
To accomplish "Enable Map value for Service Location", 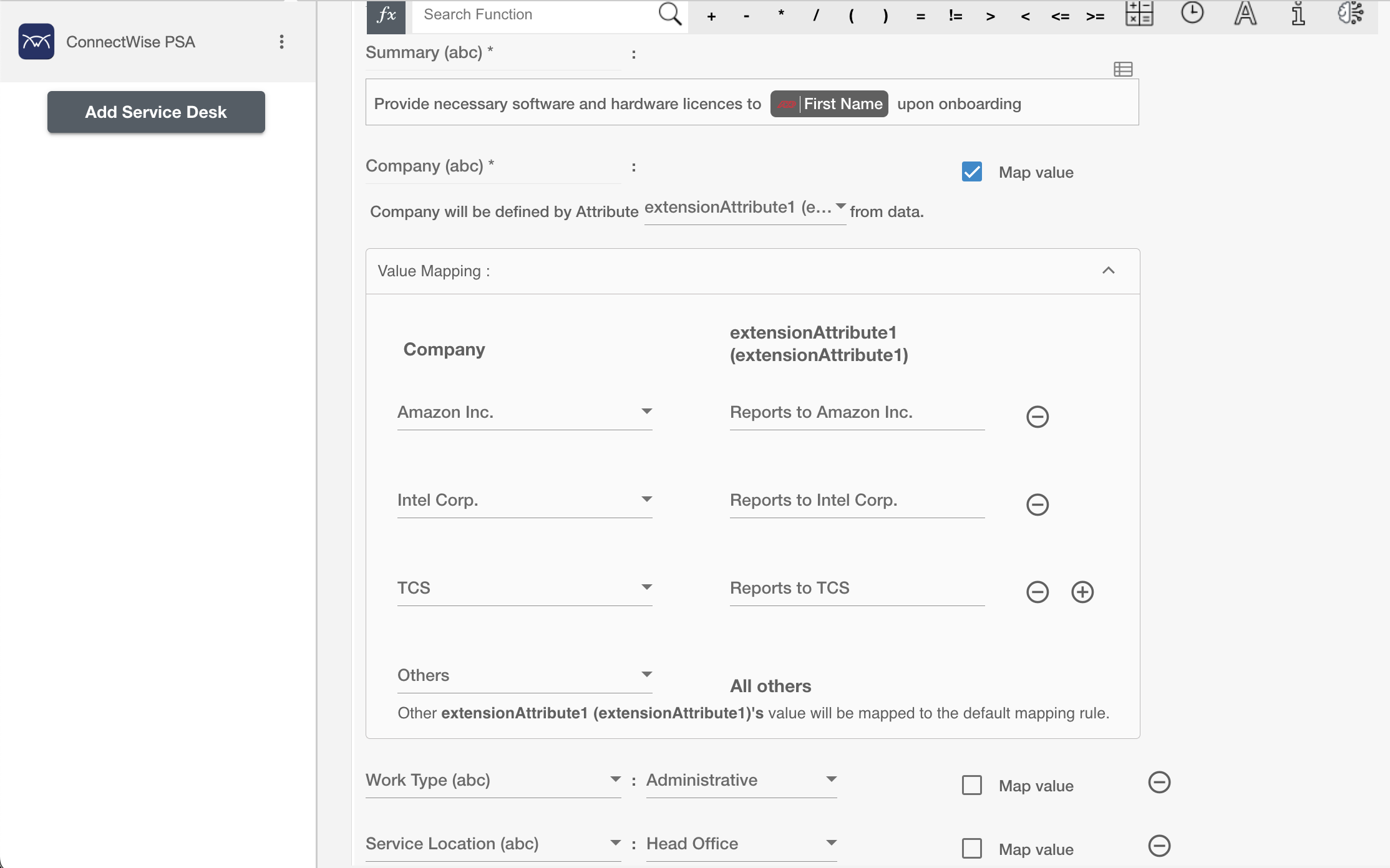I will [972, 849].
